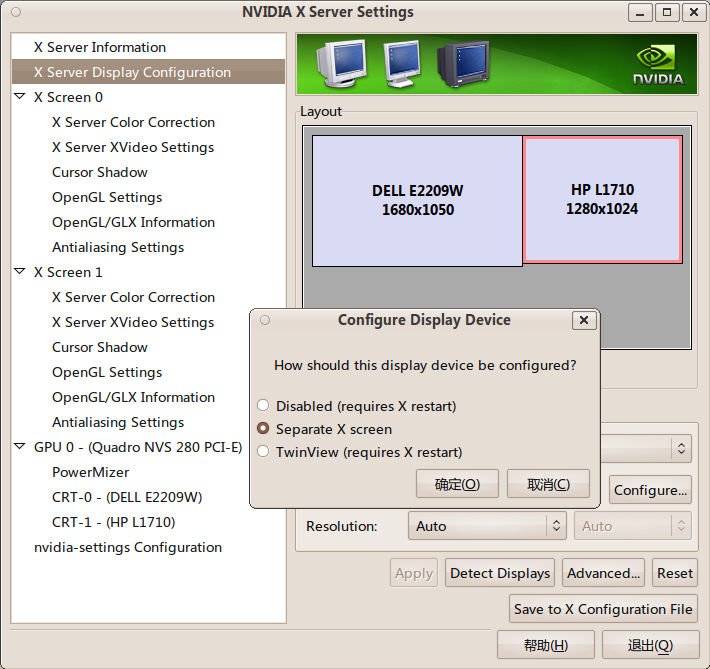Open OpenGL Settings under X Screen 1
This screenshot has width=710, height=669.
coord(107,372)
